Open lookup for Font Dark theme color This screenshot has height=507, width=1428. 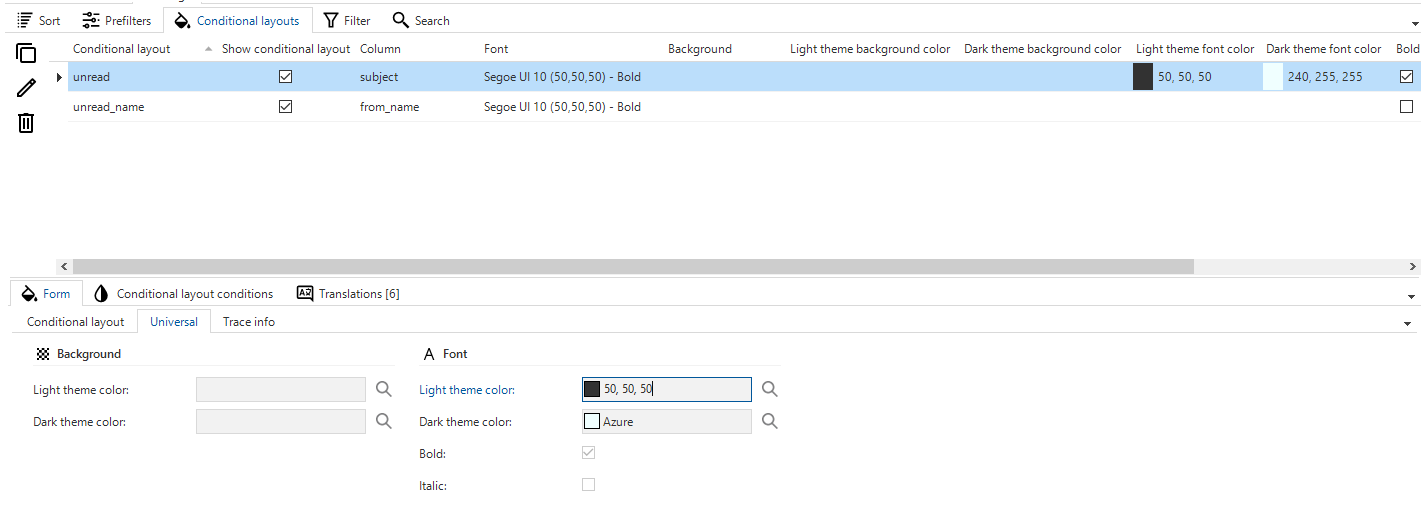pyautogui.click(x=769, y=422)
